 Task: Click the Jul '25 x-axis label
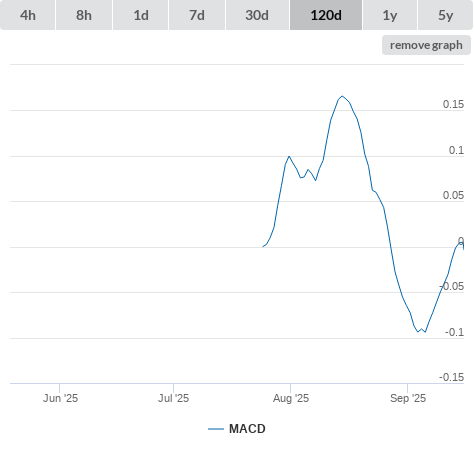coord(173,398)
